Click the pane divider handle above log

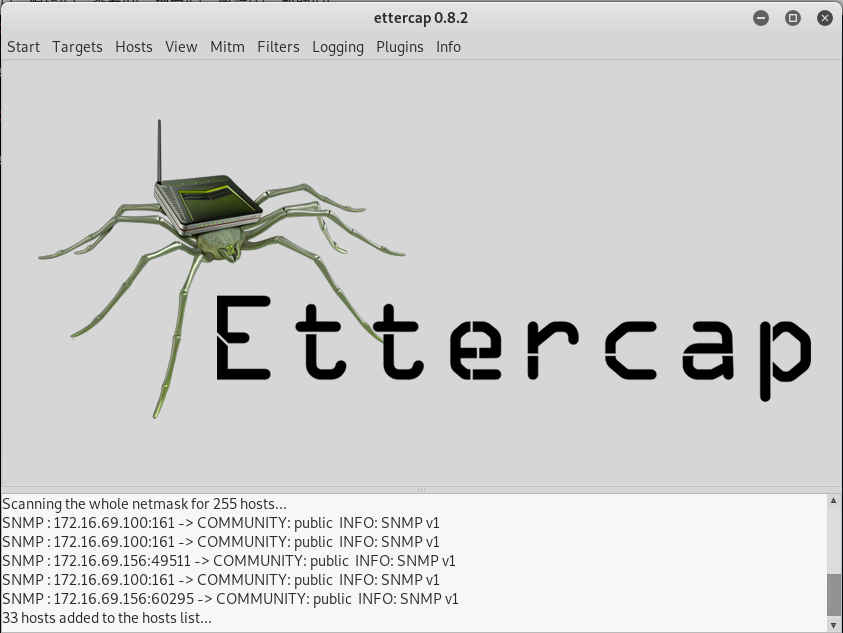[422, 490]
